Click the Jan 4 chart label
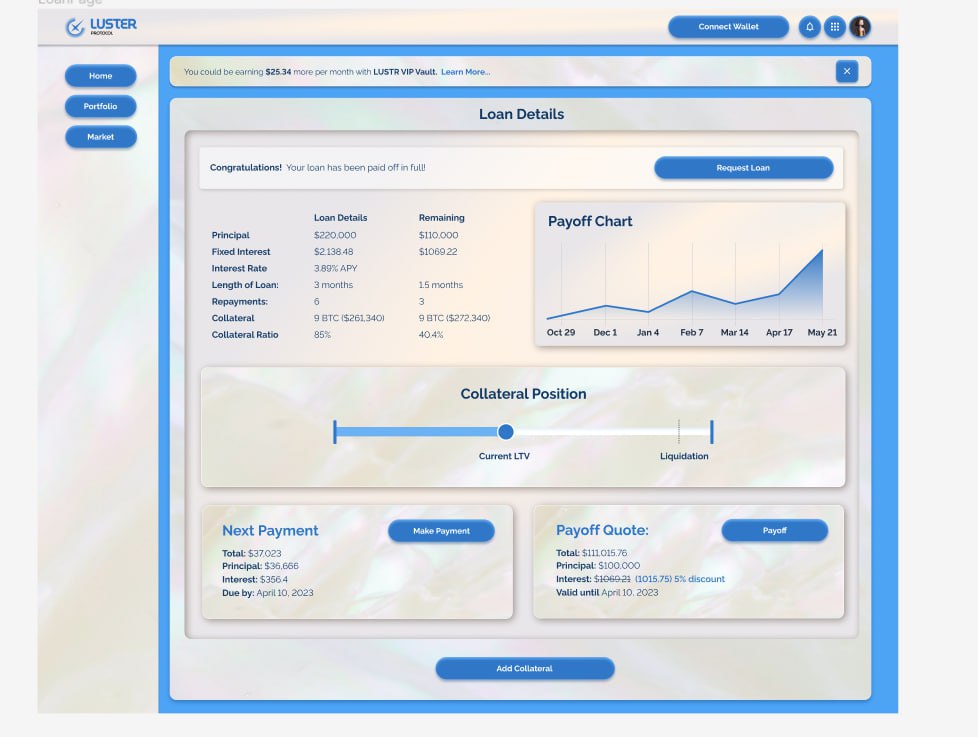The height and width of the screenshot is (737, 978). pos(648,332)
